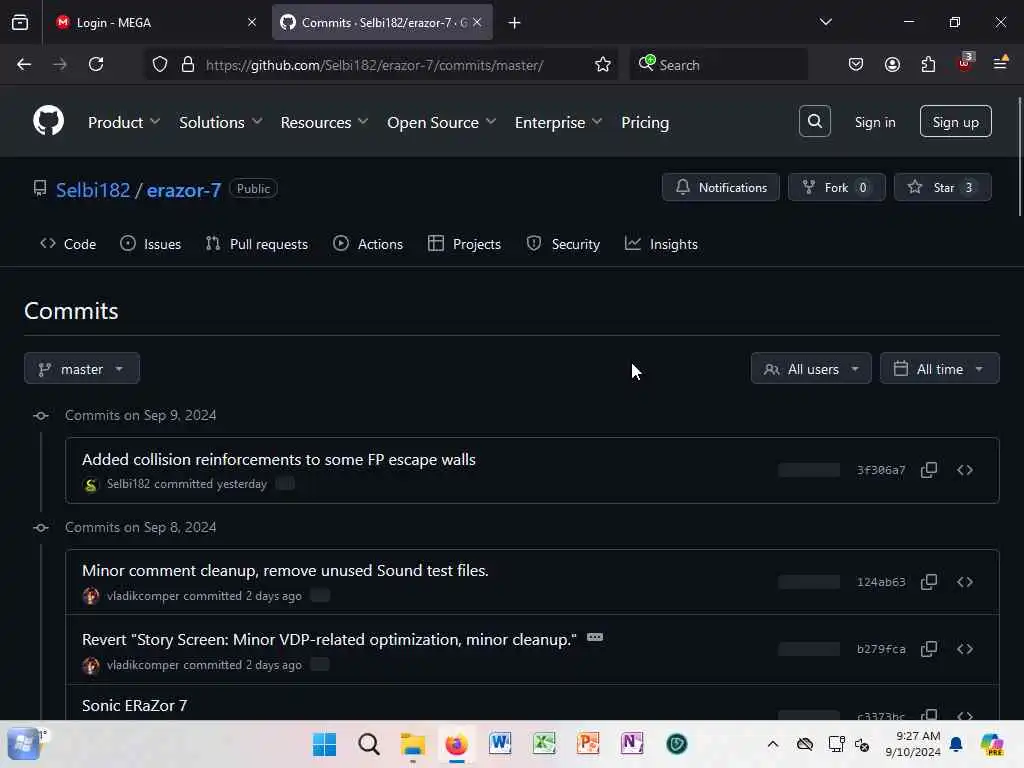The height and width of the screenshot is (768, 1024).
Task: Click the GitHub logo home icon
Action: (48, 121)
